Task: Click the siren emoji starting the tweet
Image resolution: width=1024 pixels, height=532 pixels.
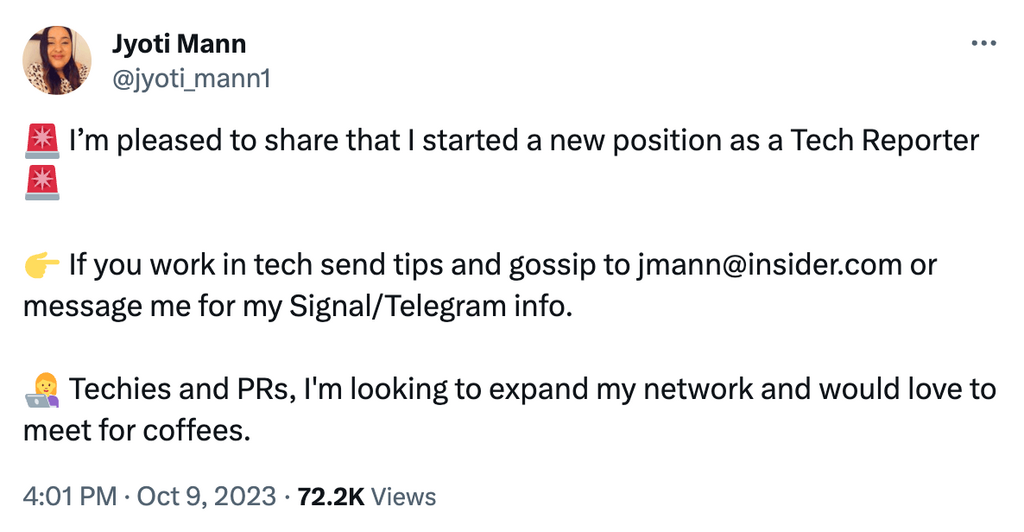Action: [41, 141]
